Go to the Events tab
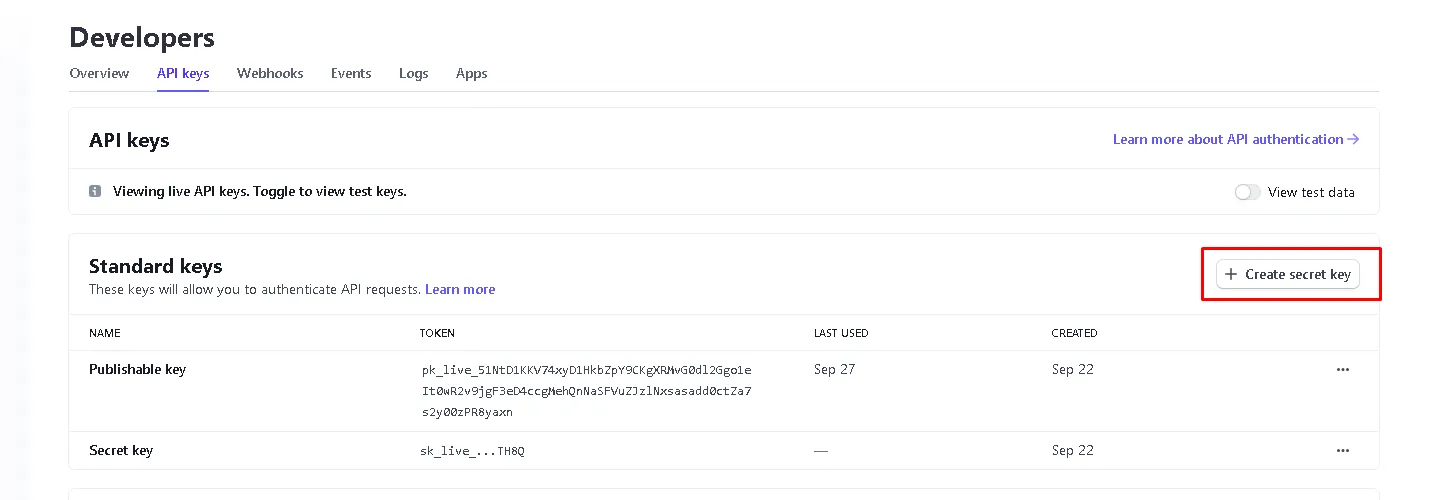Viewport: 1431px width, 500px height. (x=351, y=73)
